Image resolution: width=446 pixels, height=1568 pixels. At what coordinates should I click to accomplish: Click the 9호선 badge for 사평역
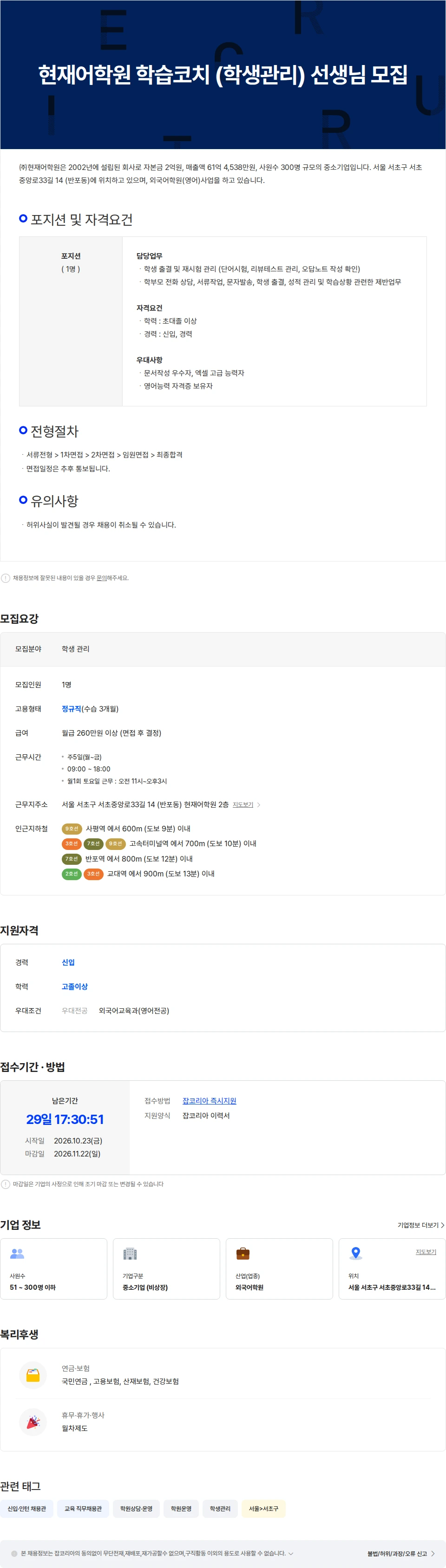(72, 829)
